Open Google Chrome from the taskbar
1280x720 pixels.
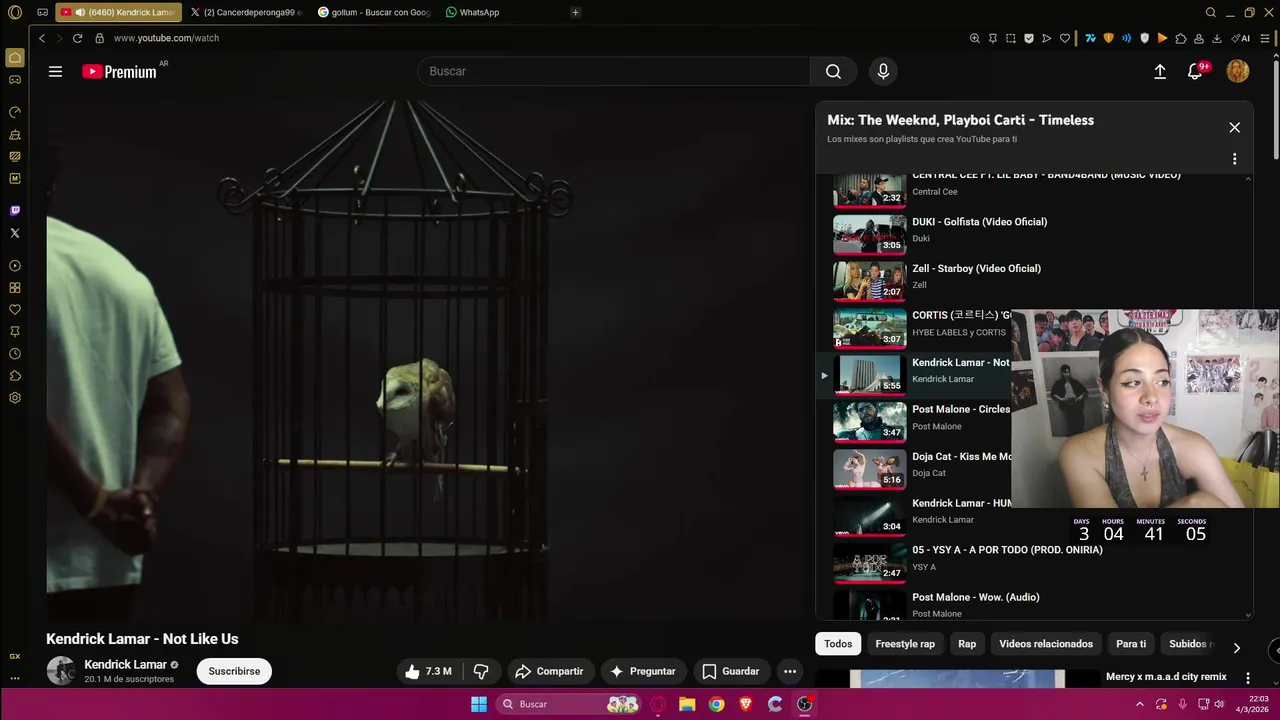(x=716, y=704)
